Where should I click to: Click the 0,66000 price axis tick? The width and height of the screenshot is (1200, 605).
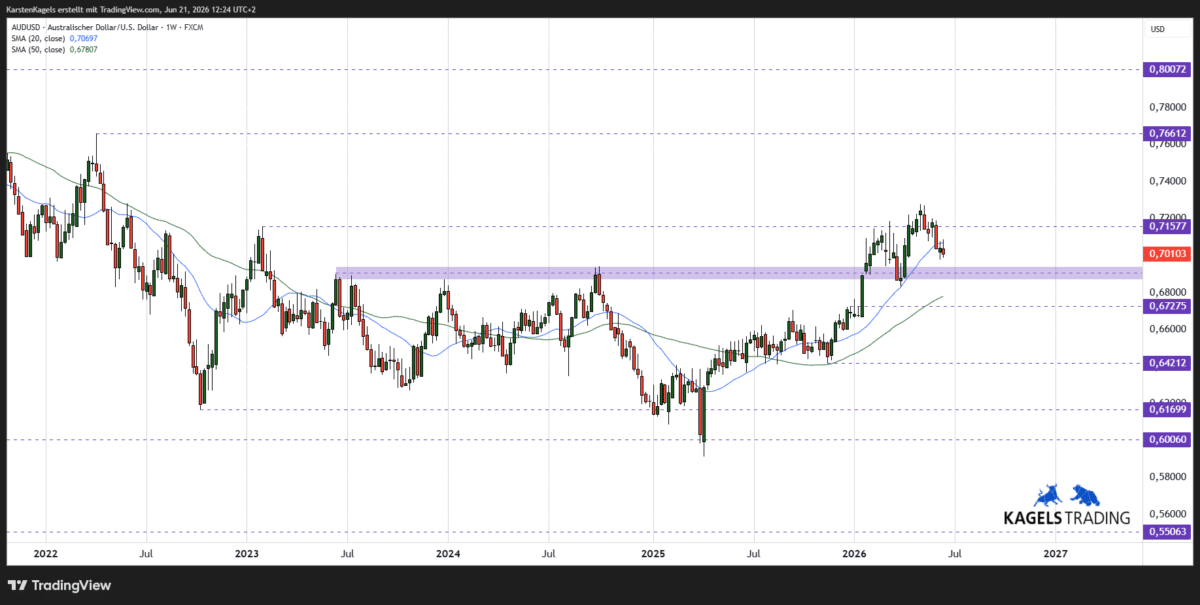tap(1167, 328)
